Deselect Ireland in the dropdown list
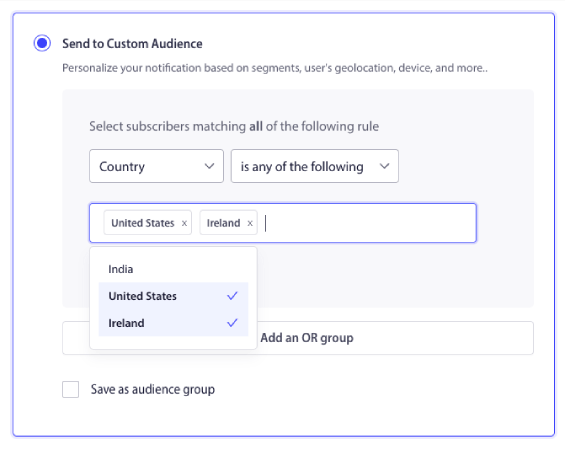Screen dimensions: 565x450 point(173,323)
